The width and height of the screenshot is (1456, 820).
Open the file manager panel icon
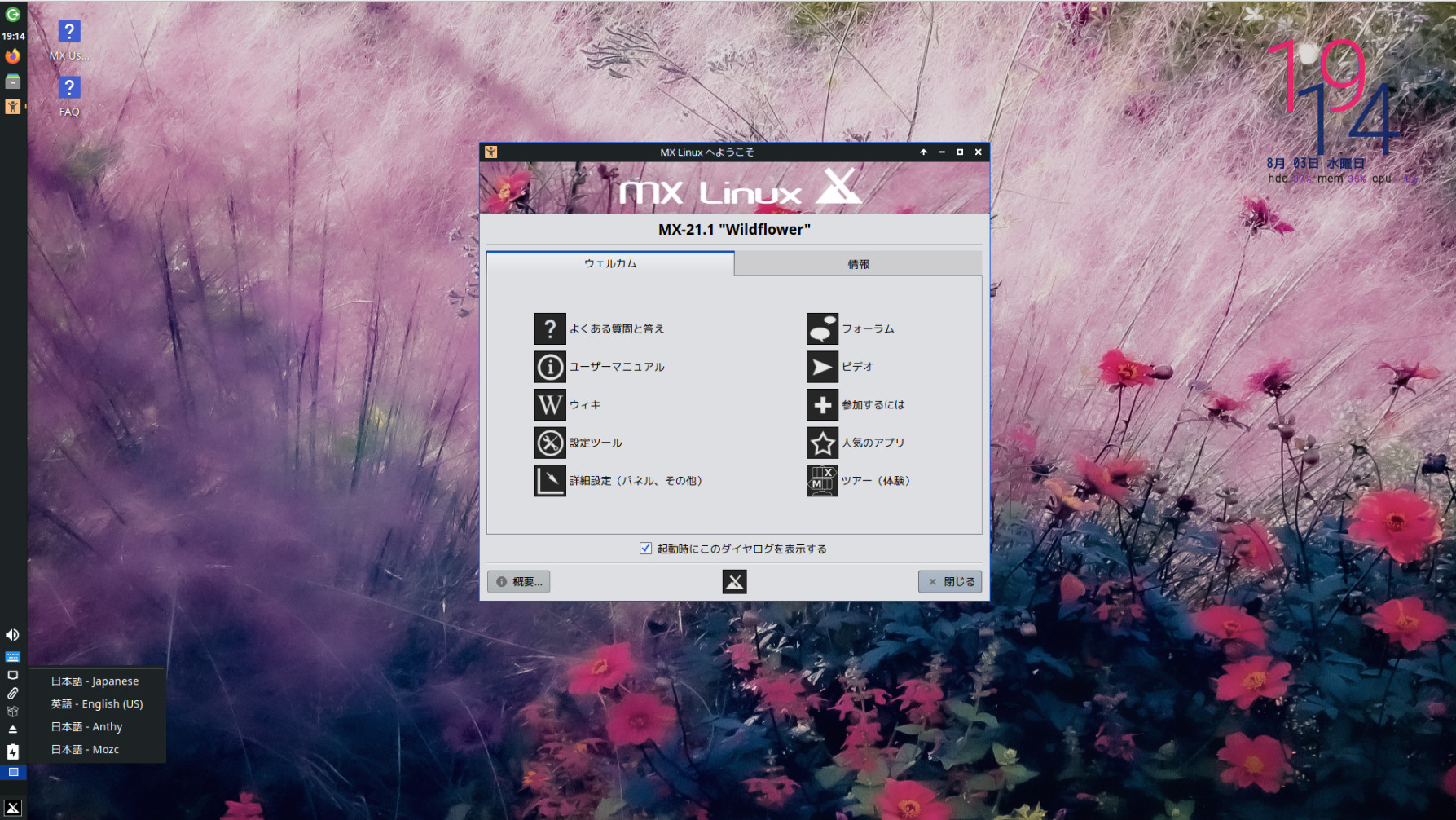tap(12, 82)
